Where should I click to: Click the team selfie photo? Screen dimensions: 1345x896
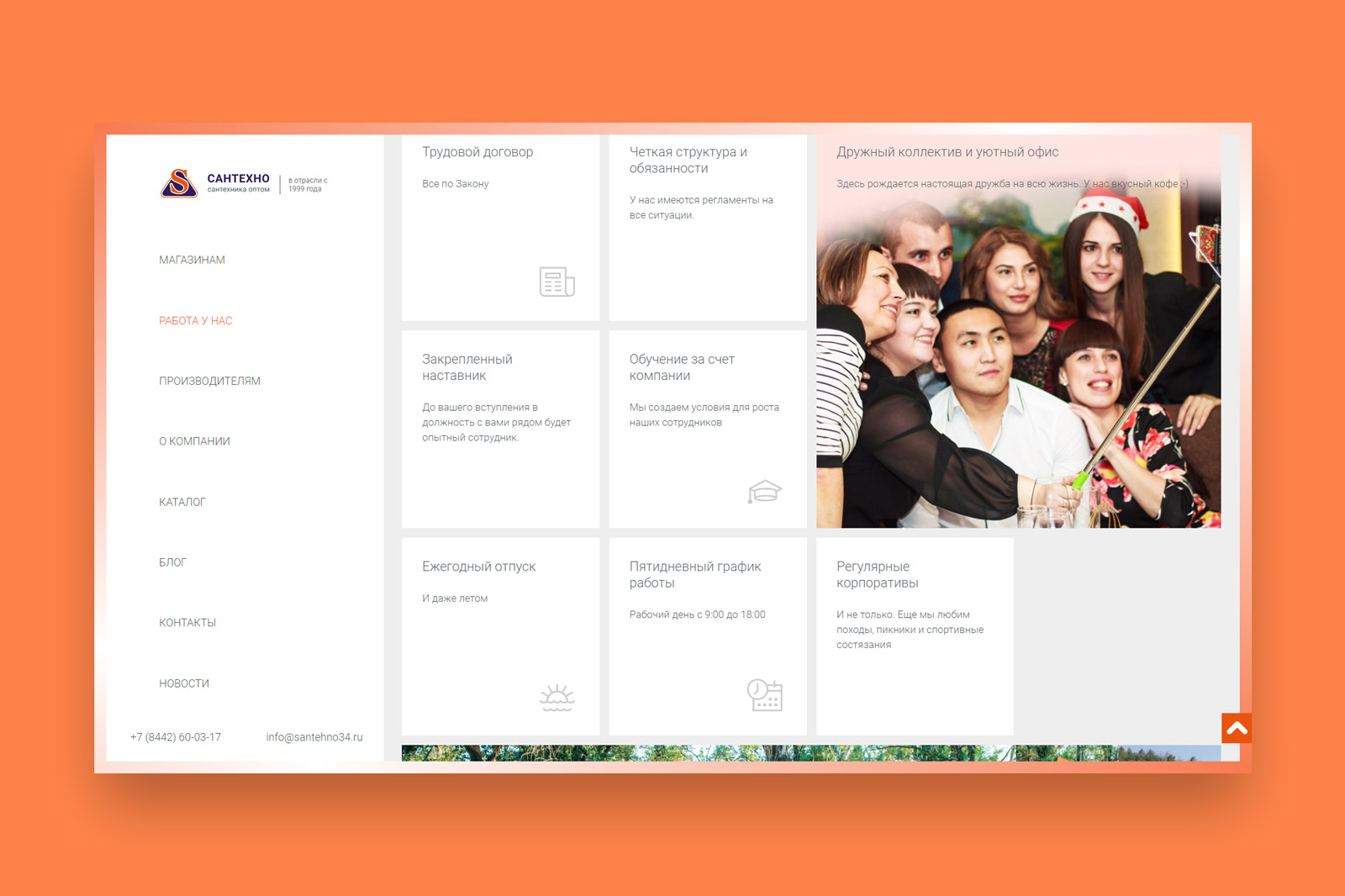pyautogui.click(x=1017, y=361)
